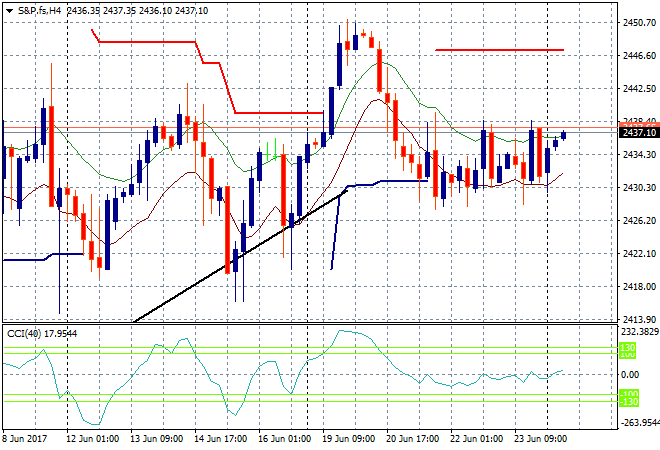Click the 2446.60 price axis label
This screenshot has width=660, height=450.
[x=639, y=56]
